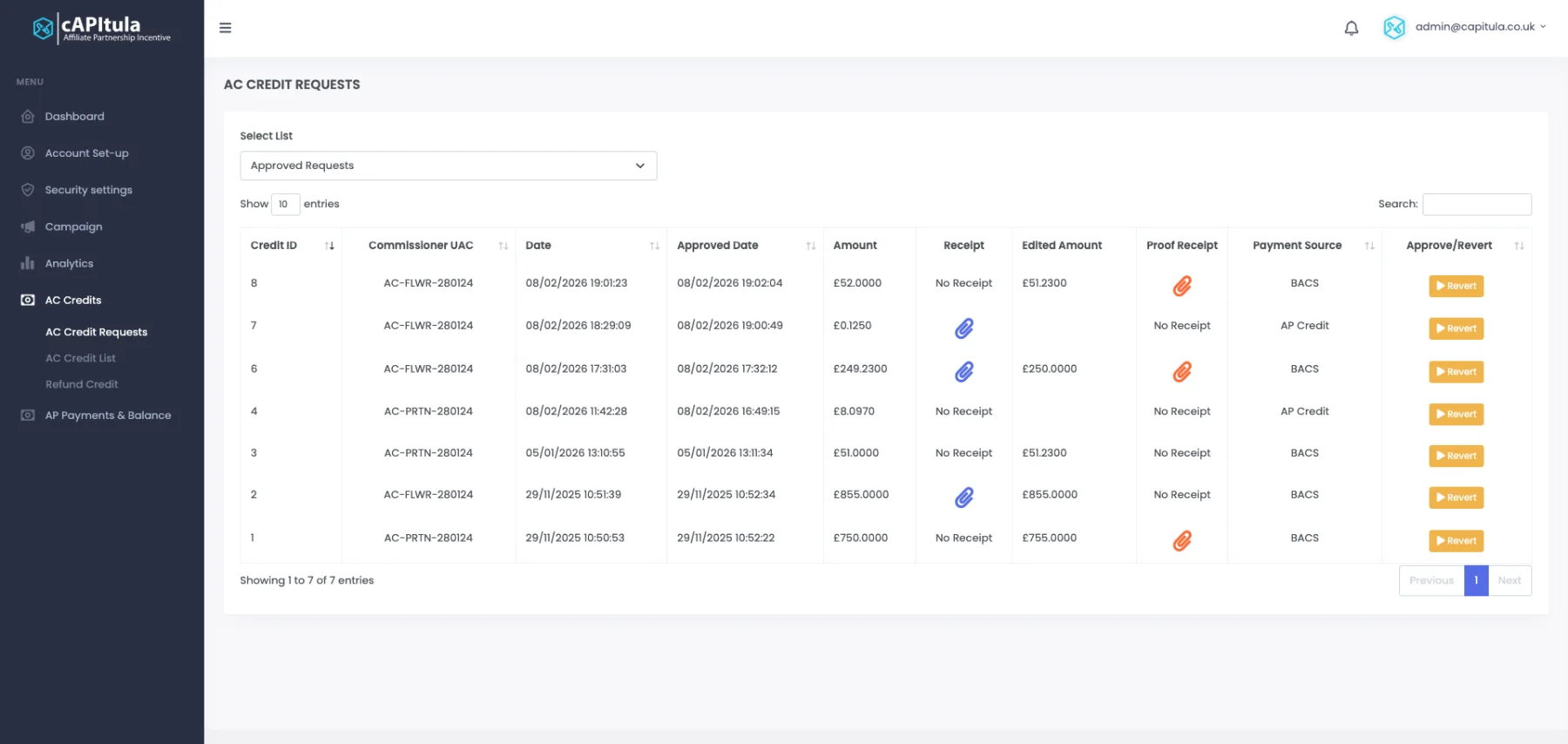Open Campaign menu item

tap(74, 227)
